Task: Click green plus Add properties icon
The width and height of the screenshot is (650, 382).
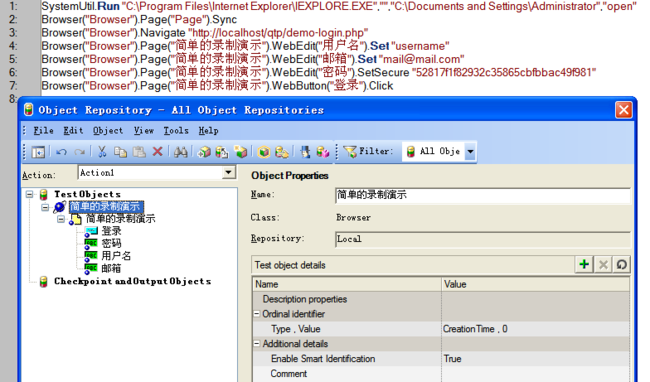Action: (584, 264)
